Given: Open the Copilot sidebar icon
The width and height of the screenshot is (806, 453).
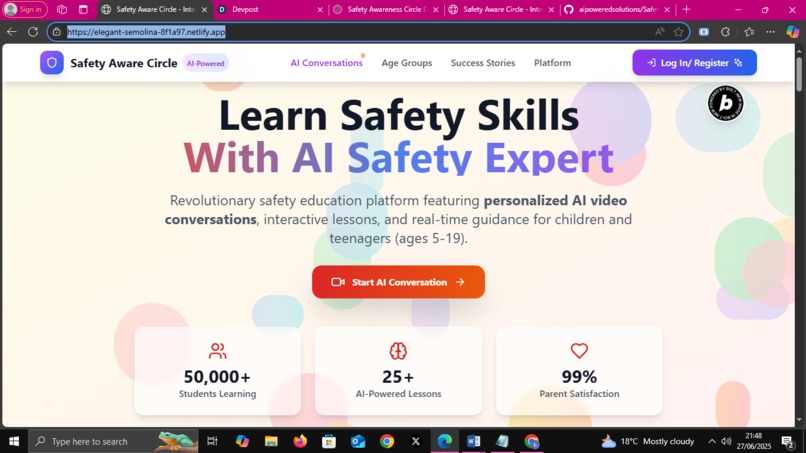Looking at the screenshot, I should pyautogui.click(x=793, y=32).
